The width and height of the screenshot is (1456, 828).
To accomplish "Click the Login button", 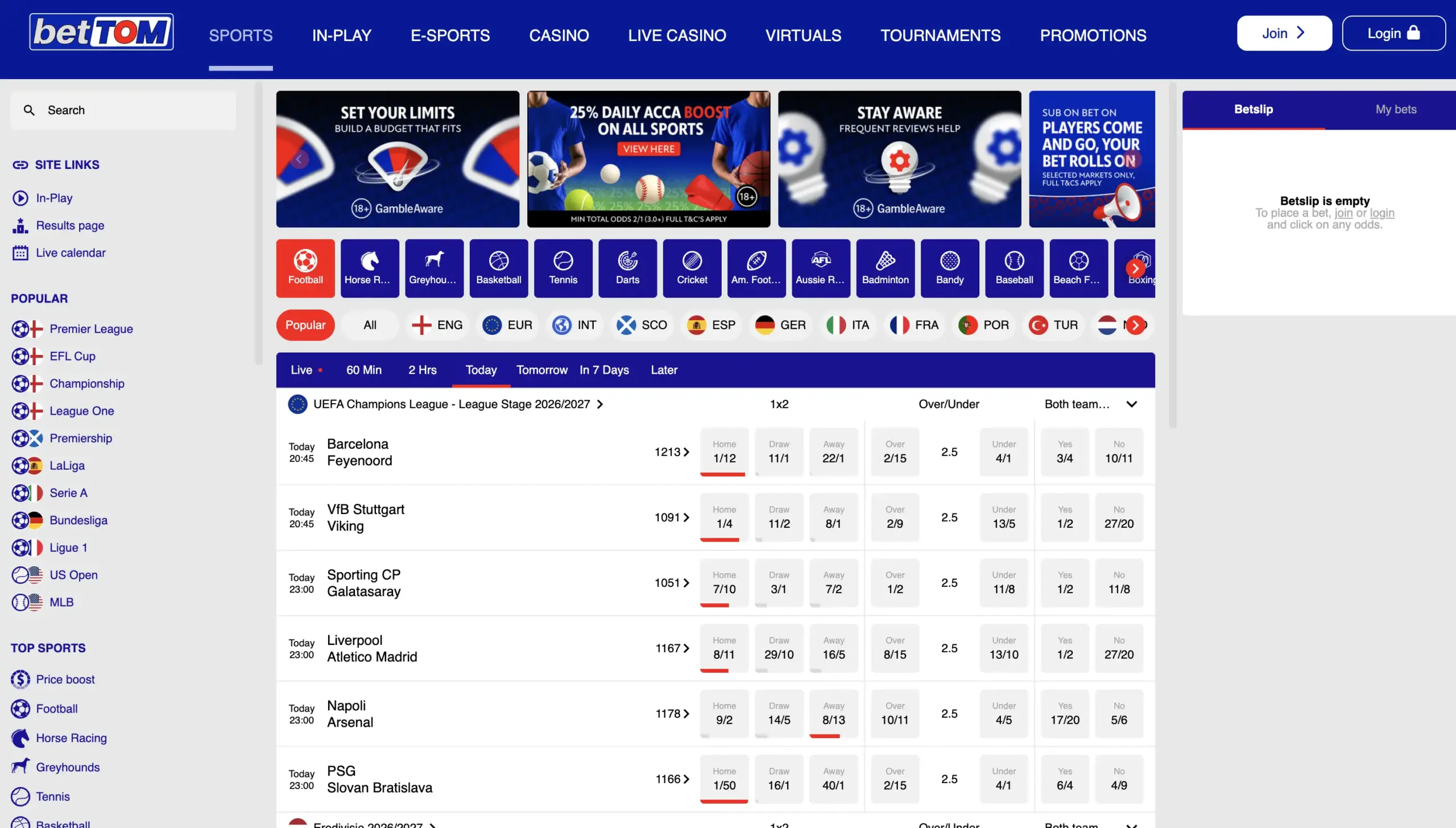I will coord(1393,33).
